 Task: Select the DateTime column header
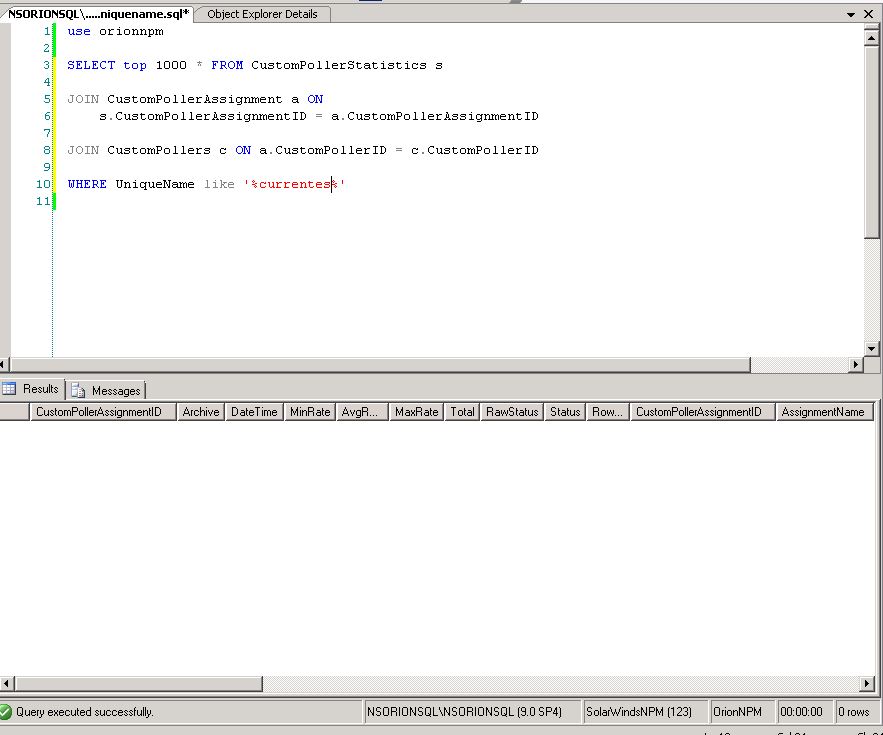pyautogui.click(x=254, y=412)
